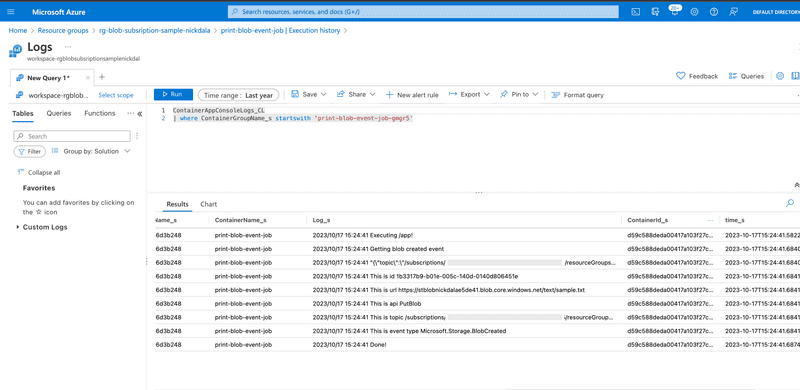The image size is (800, 390).
Task: Select the 'This is id' log row
Action: [477, 276]
